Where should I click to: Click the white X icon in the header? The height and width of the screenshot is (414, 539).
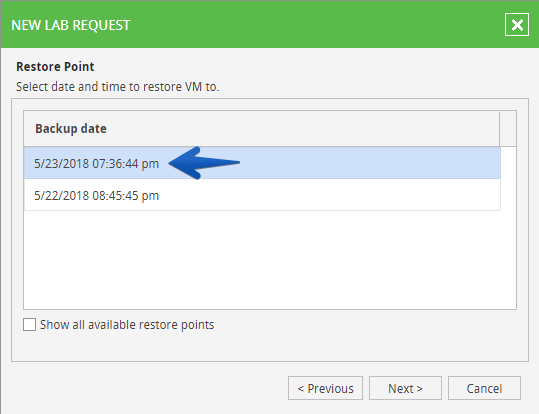[x=517, y=25]
